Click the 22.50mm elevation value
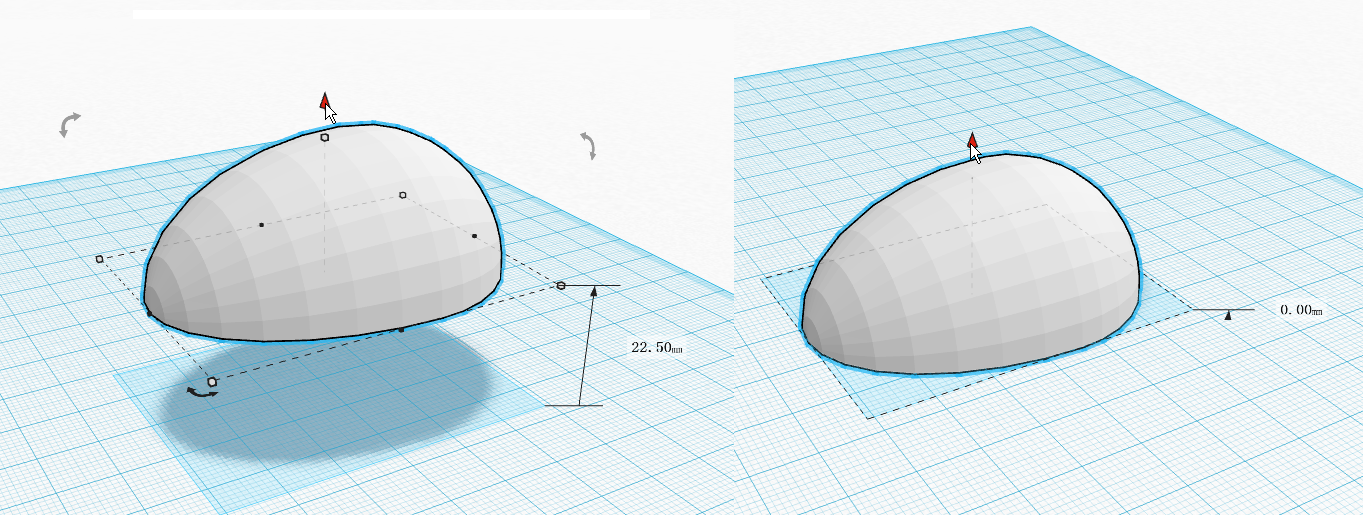 pyautogui.click(x=656, y=347)
